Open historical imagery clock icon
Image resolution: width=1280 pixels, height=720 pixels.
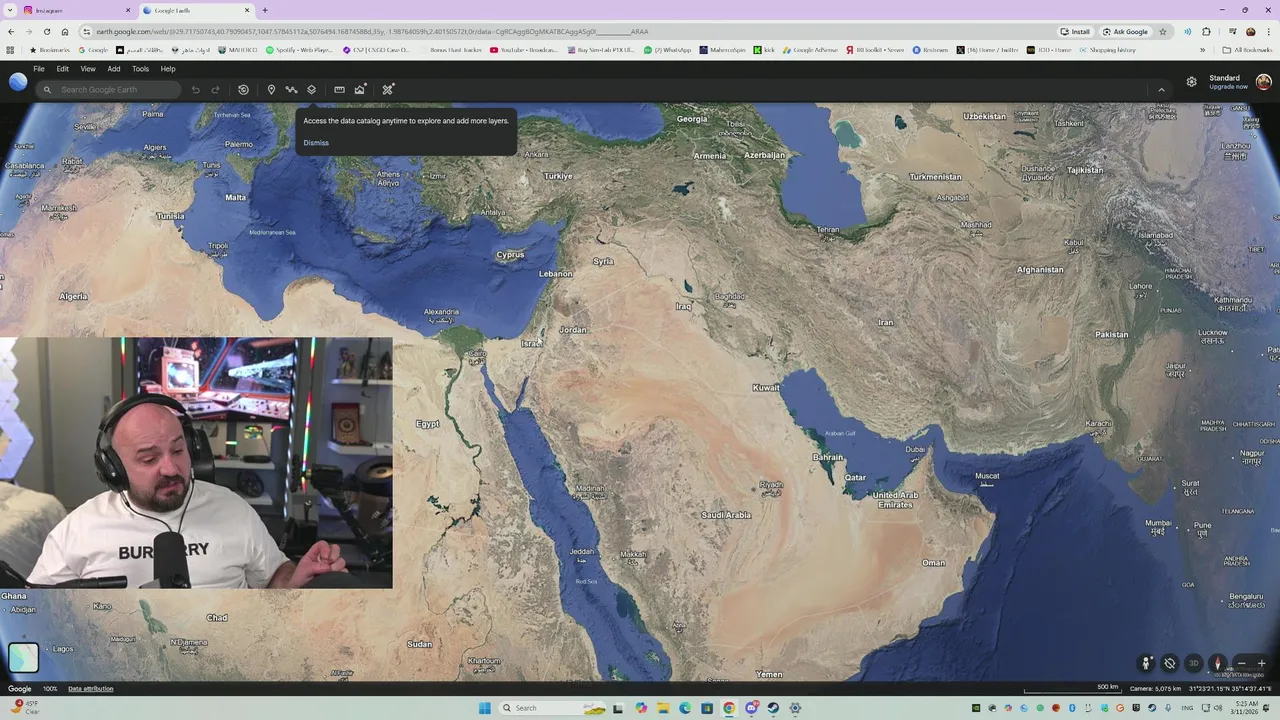[243, 90]
